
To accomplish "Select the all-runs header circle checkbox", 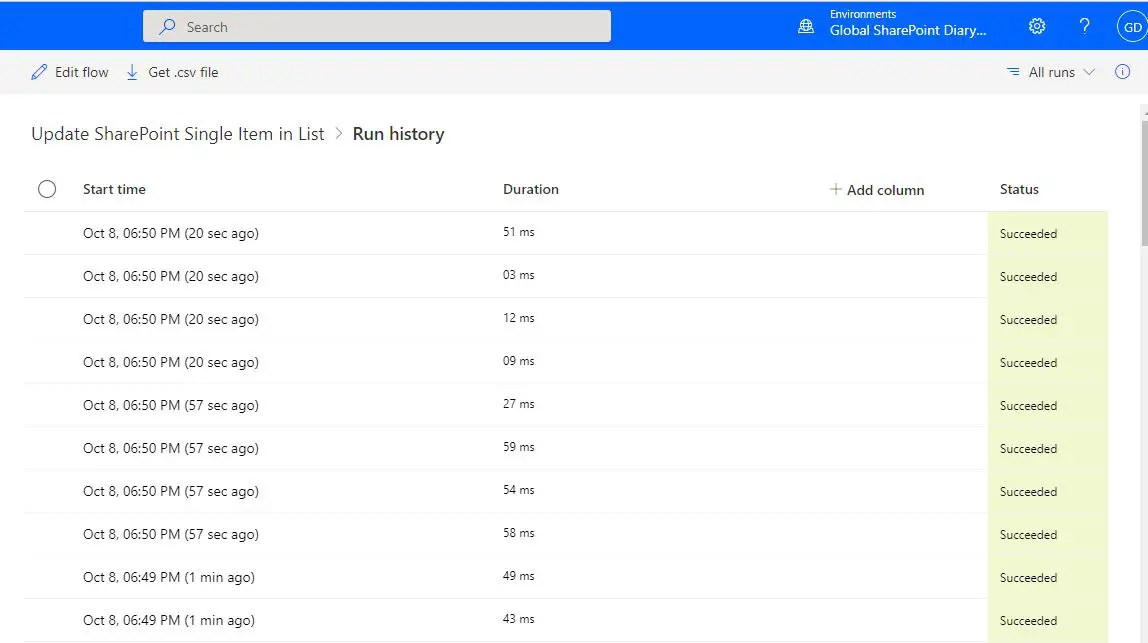I will tap(47, 188).
